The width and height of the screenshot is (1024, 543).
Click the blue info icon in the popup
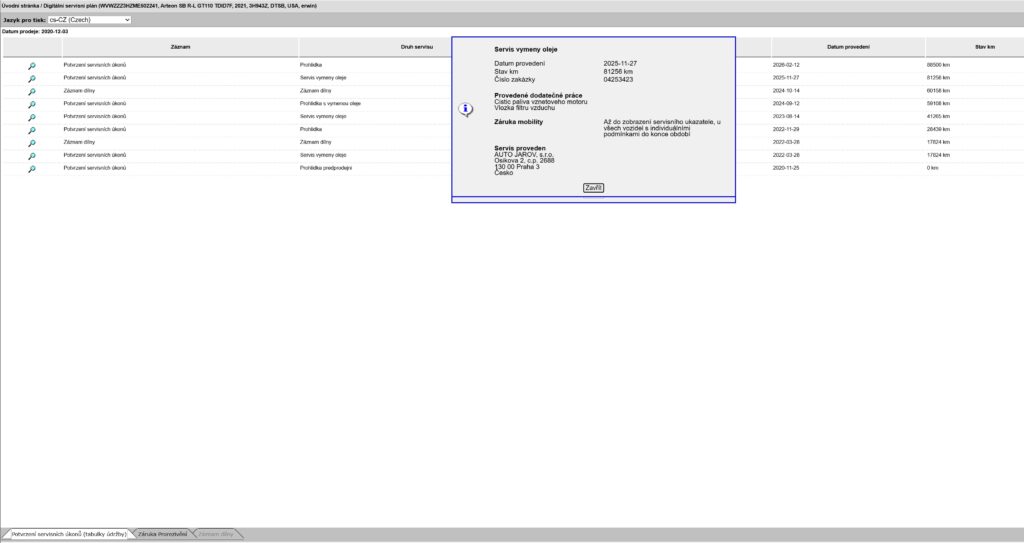pyautogui.click(x=466, y=110)
